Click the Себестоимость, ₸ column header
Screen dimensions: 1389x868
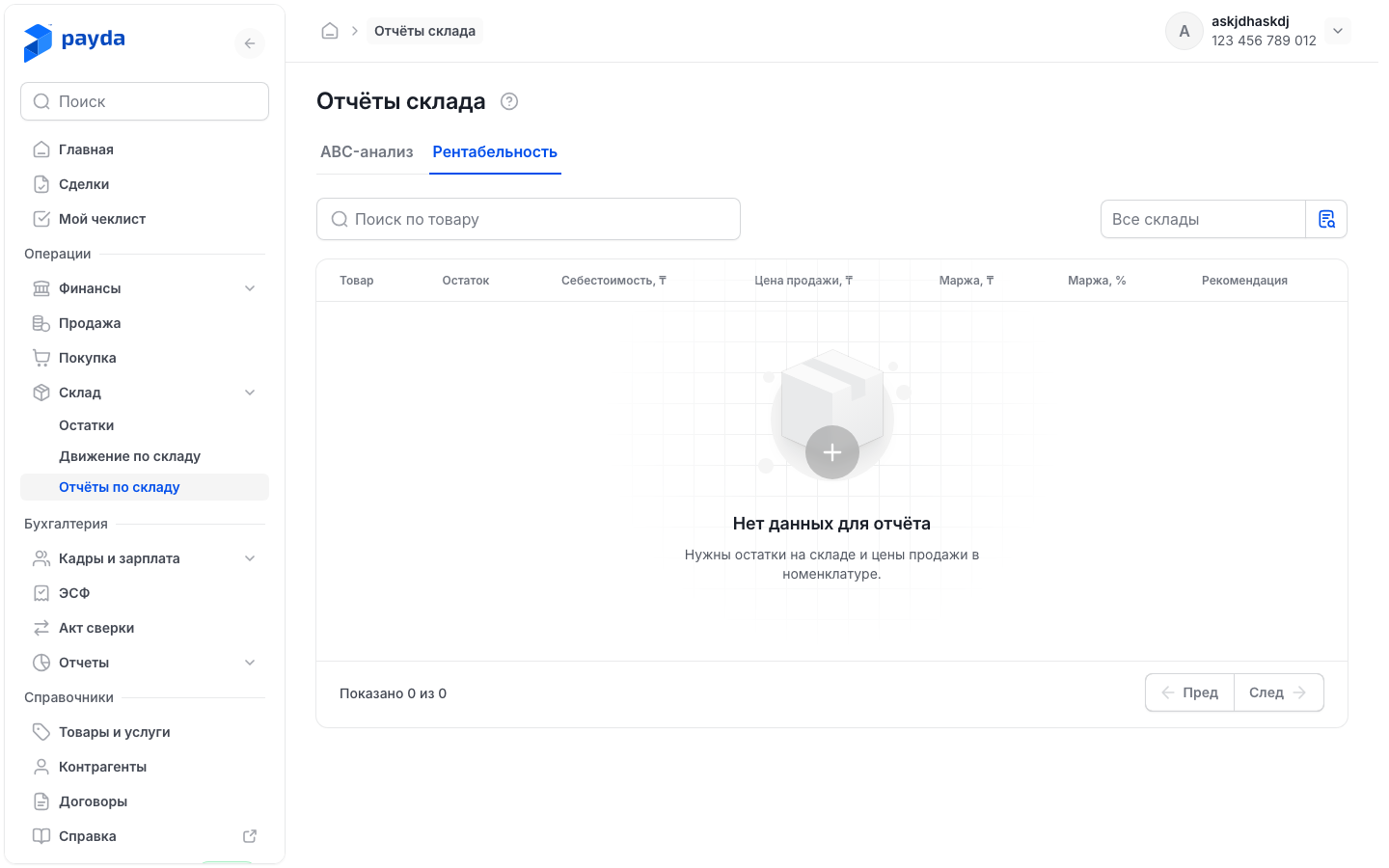613,281
